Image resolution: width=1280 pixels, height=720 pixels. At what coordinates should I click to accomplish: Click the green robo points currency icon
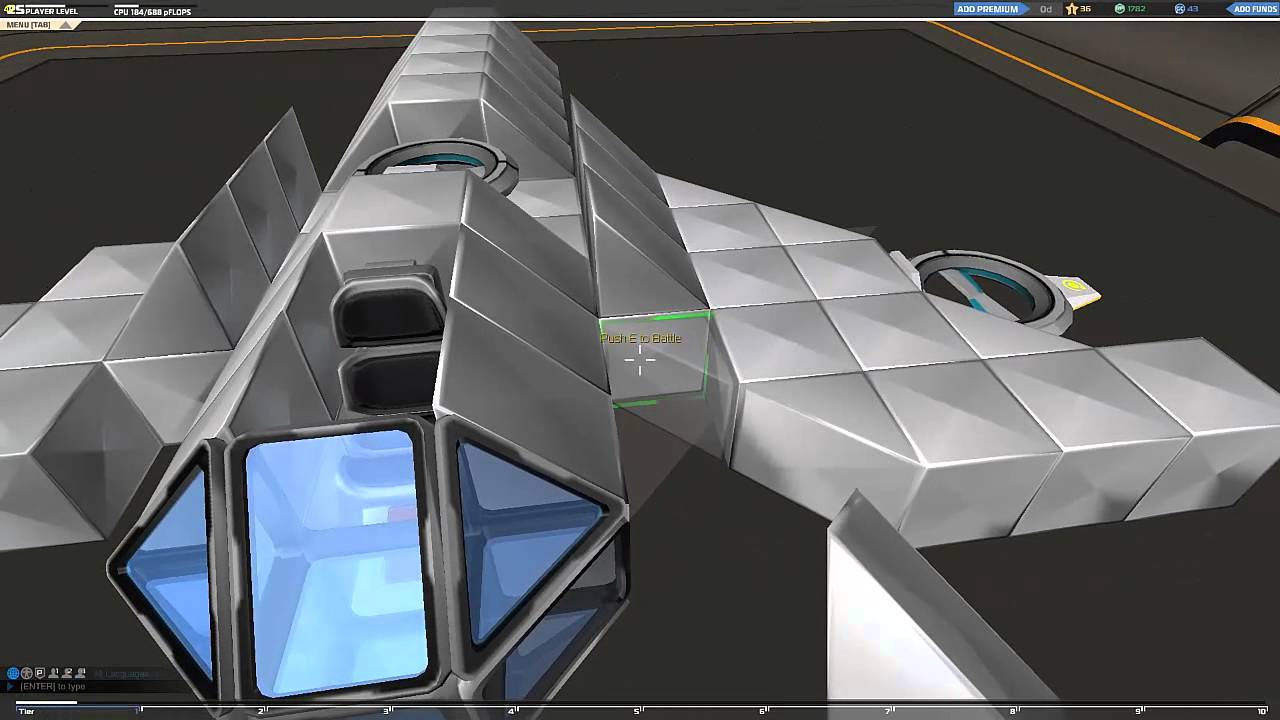(x=1119, y=9)
